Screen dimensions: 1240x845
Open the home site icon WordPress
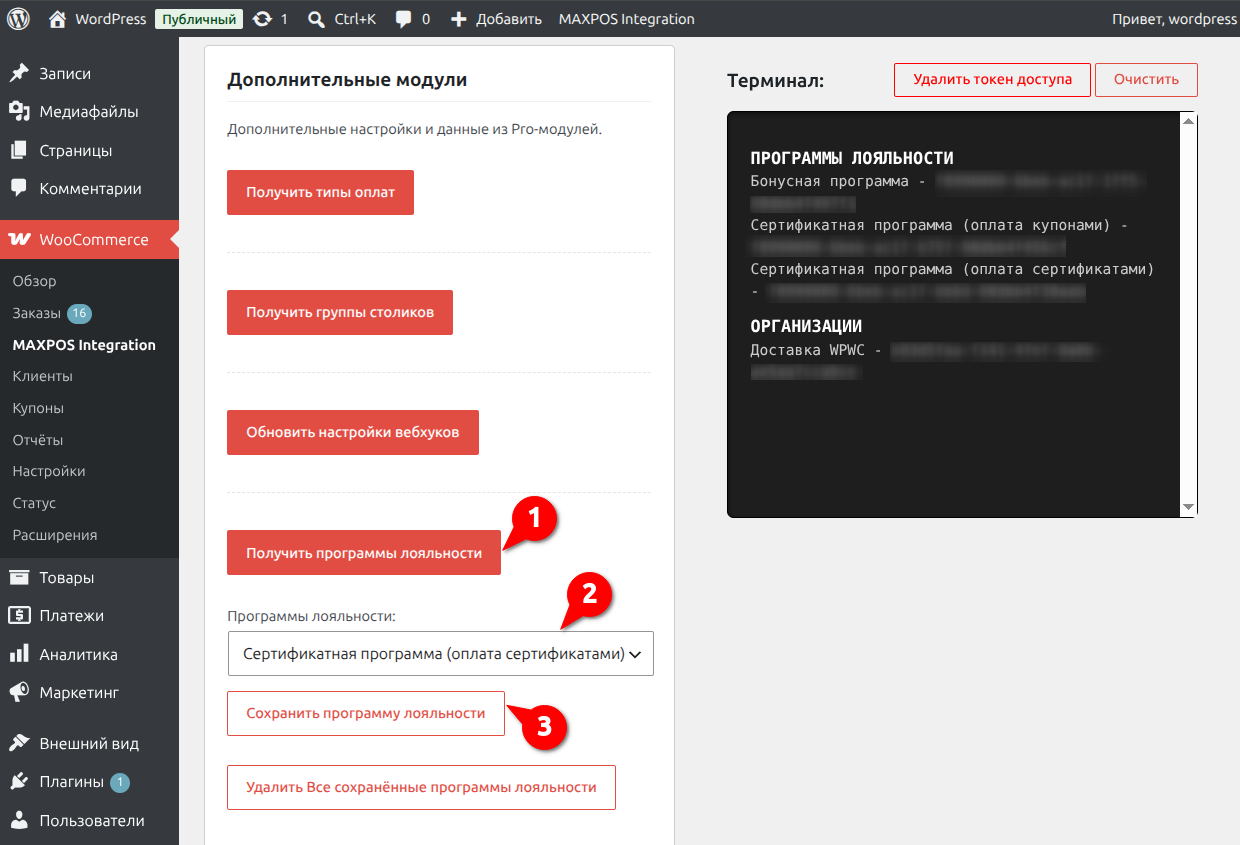point(58,19)
